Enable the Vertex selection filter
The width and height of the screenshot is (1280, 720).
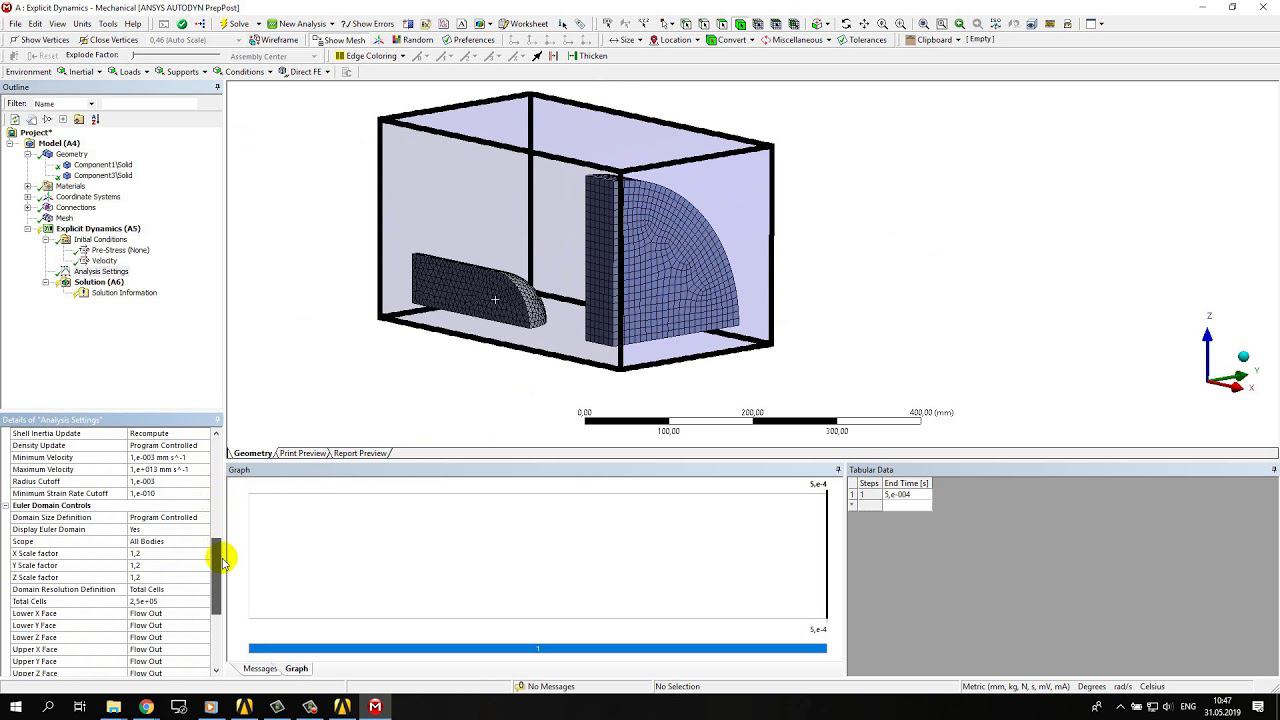tap(685, 24)
